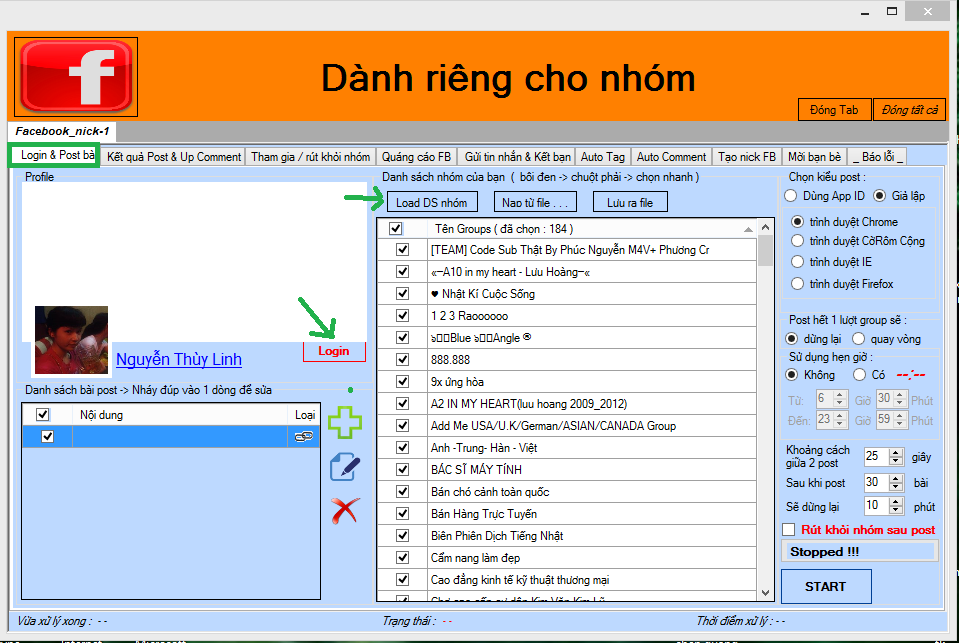Select the Add Me USA/U.K/German group row
Screen dimensions: 959x643
[x=567, y=425]
